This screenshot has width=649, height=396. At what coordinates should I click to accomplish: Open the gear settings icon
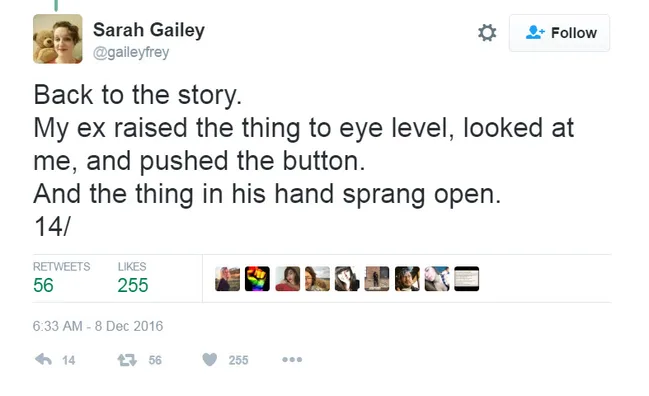click(487, 33)
